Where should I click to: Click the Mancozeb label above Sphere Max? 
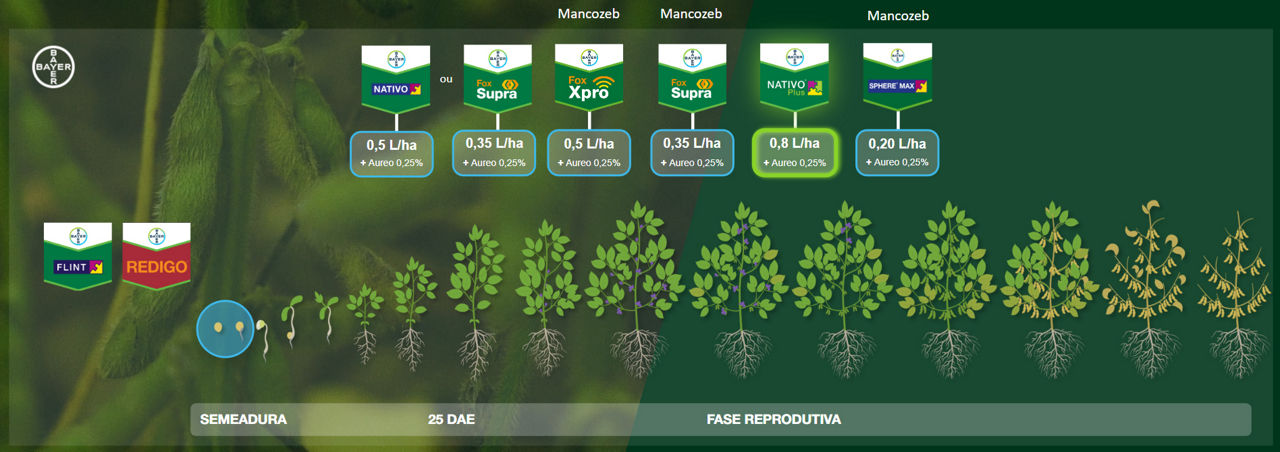point(898,16)
